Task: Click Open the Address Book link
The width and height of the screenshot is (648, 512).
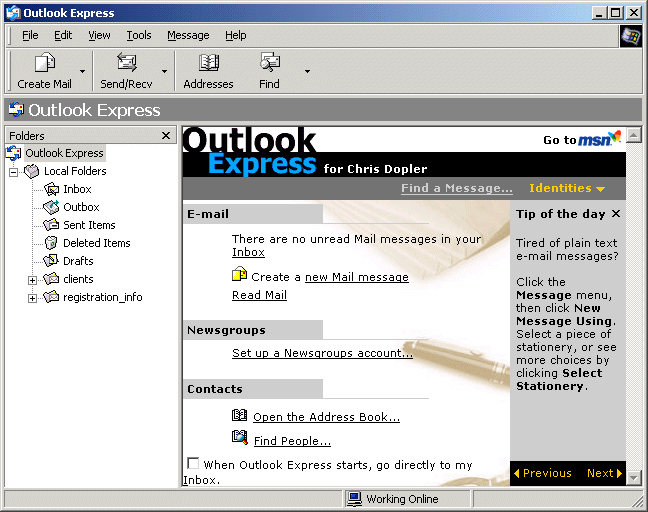Action: pyautogui.click(x=326, y=417)
